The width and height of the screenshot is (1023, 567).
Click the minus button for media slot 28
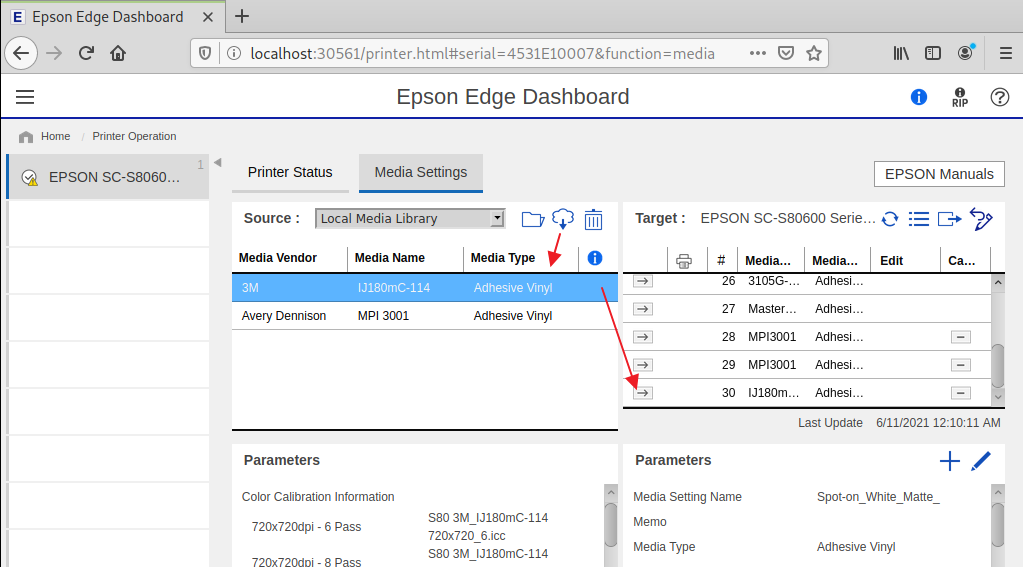[x=961, y=337]
